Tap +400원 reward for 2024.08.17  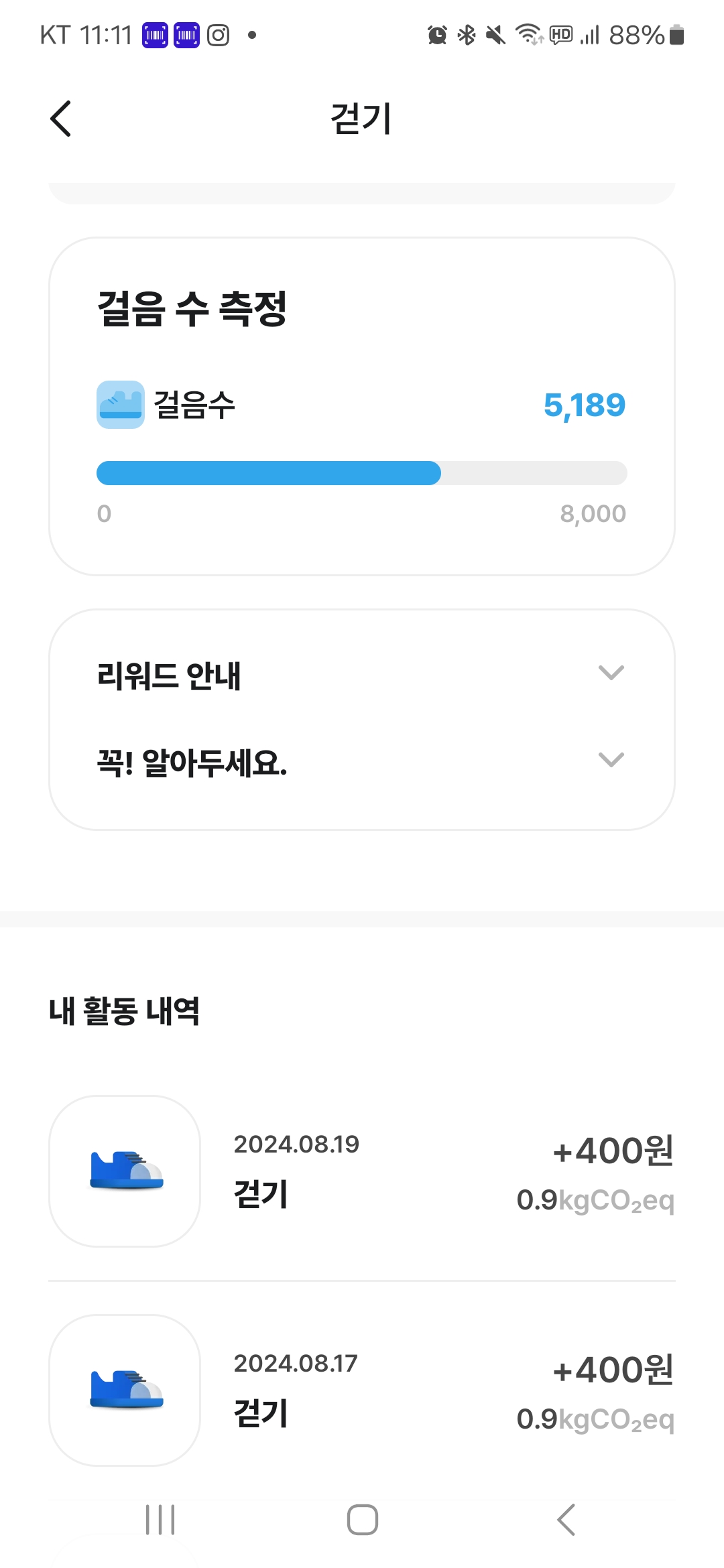(x=613, y=1370)
